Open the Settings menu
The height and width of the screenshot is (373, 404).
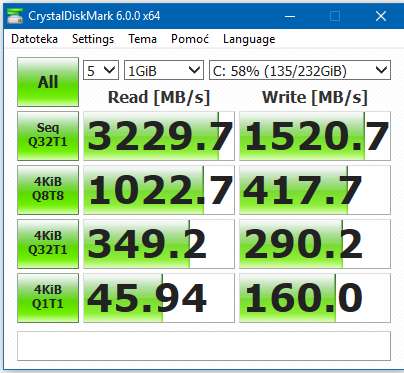(x=93, y=39)
